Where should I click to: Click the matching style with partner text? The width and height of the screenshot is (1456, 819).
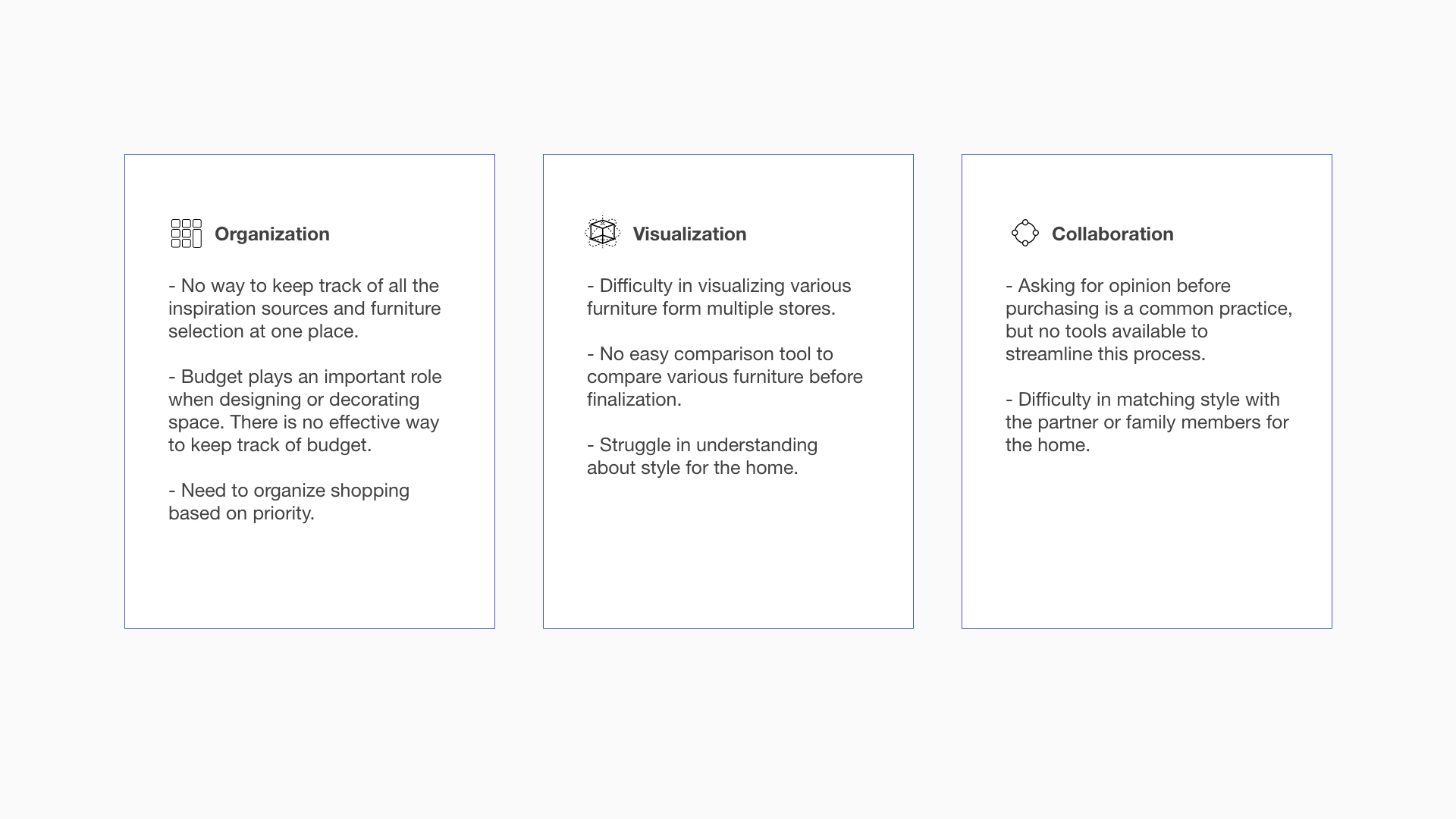(1147, 422)
